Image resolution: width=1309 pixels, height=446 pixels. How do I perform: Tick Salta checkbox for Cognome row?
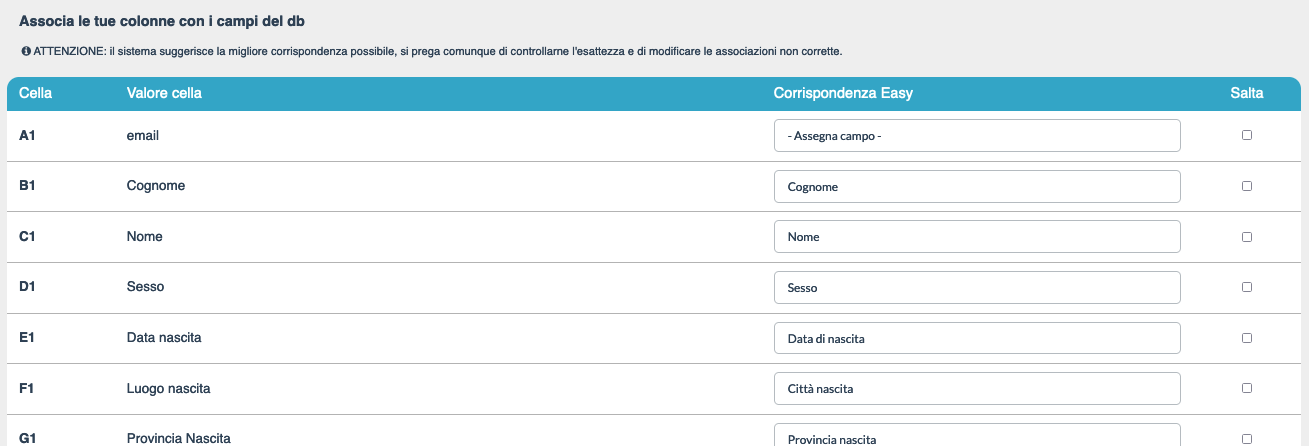point(1247,186)
